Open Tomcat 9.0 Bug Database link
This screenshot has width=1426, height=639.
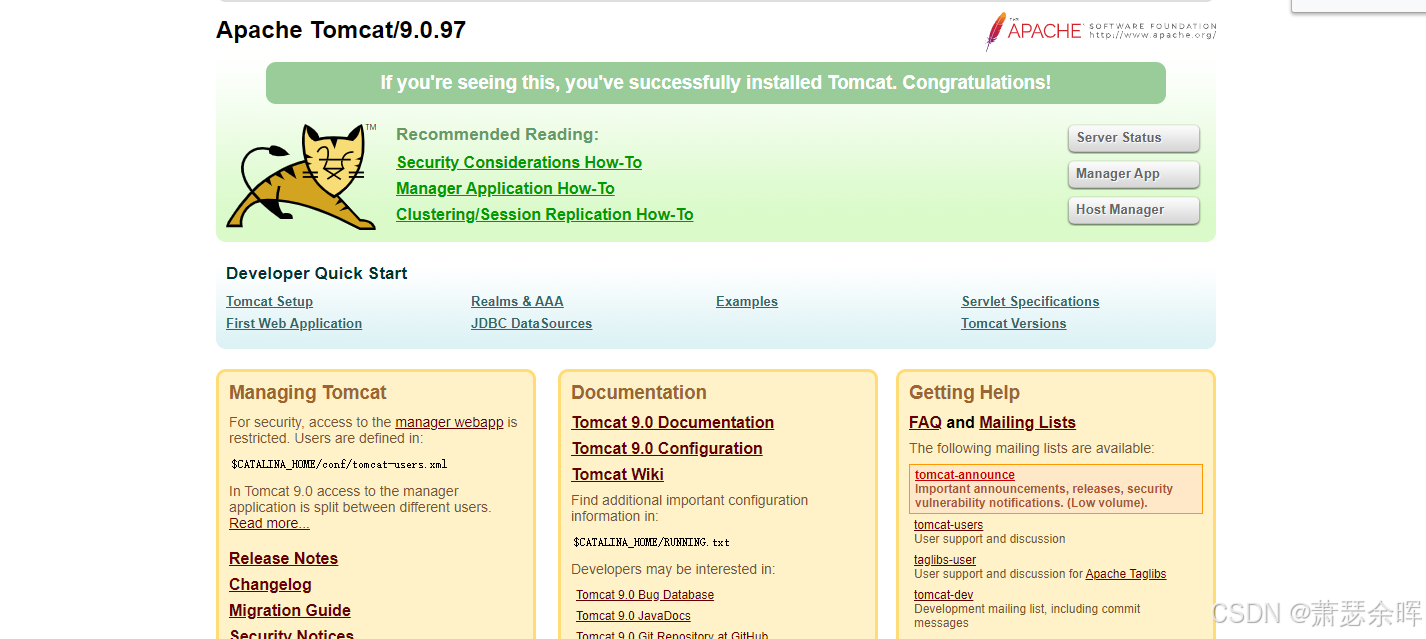[x=645, y=595]
